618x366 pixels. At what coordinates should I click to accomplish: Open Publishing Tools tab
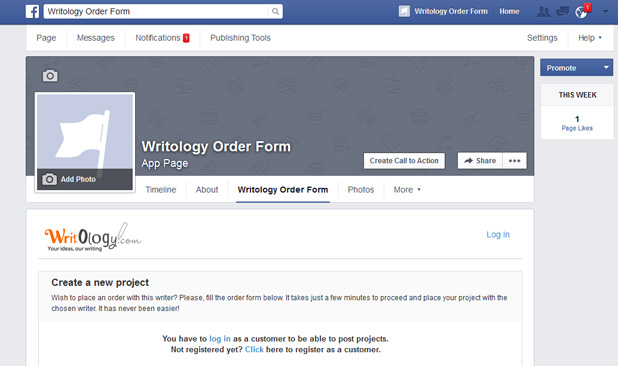coord(240,38)
